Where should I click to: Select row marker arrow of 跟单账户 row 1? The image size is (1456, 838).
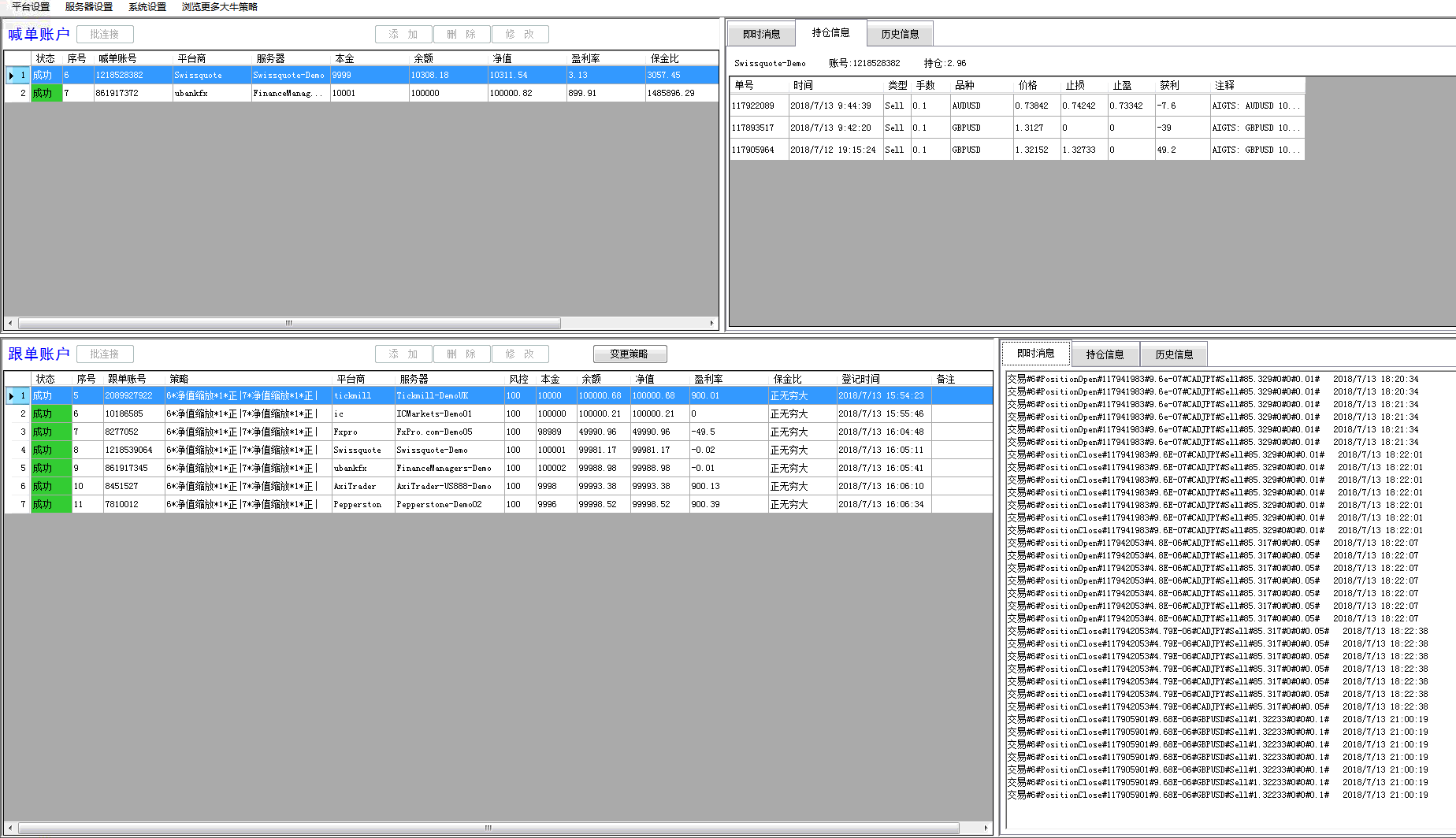coord(11,396)
